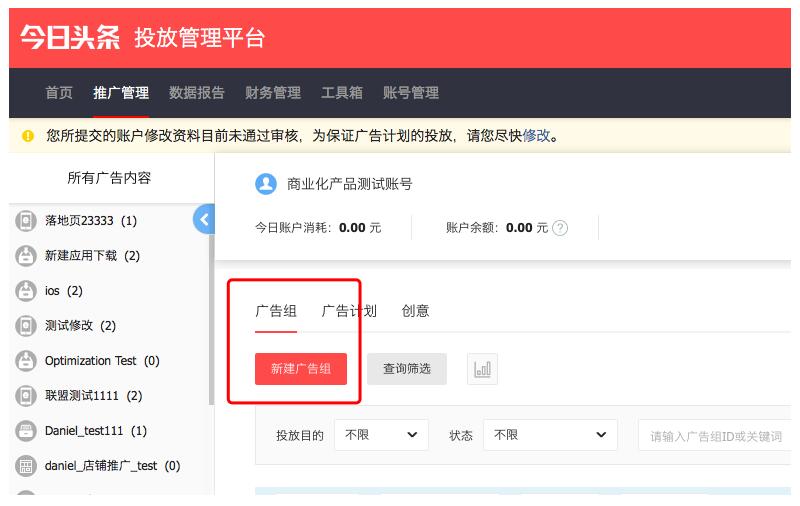Click icon next to Daniel_test111
The image size is (800, 506).
[x=26, y=431]
